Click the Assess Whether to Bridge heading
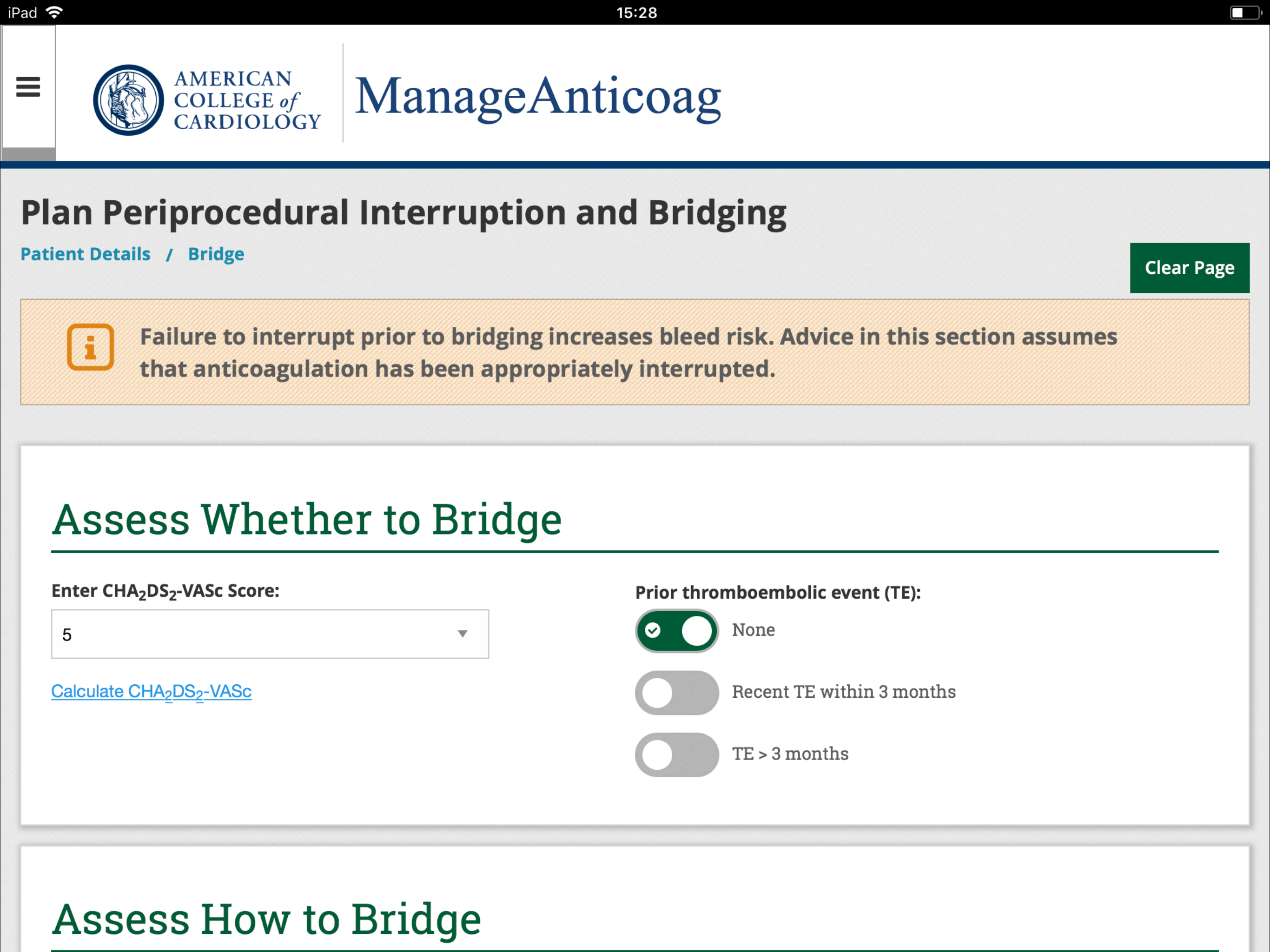 pos(307,519)
